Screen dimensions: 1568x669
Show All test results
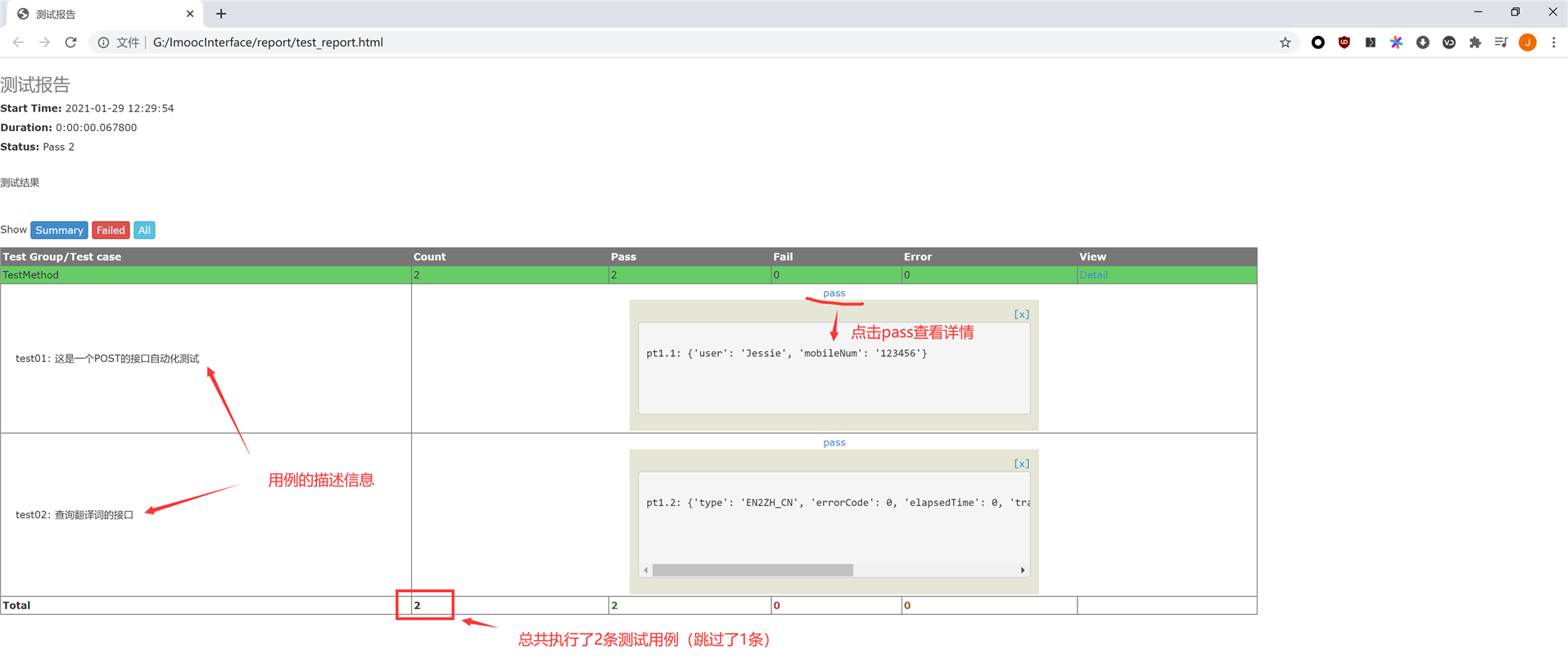[144, 230]
